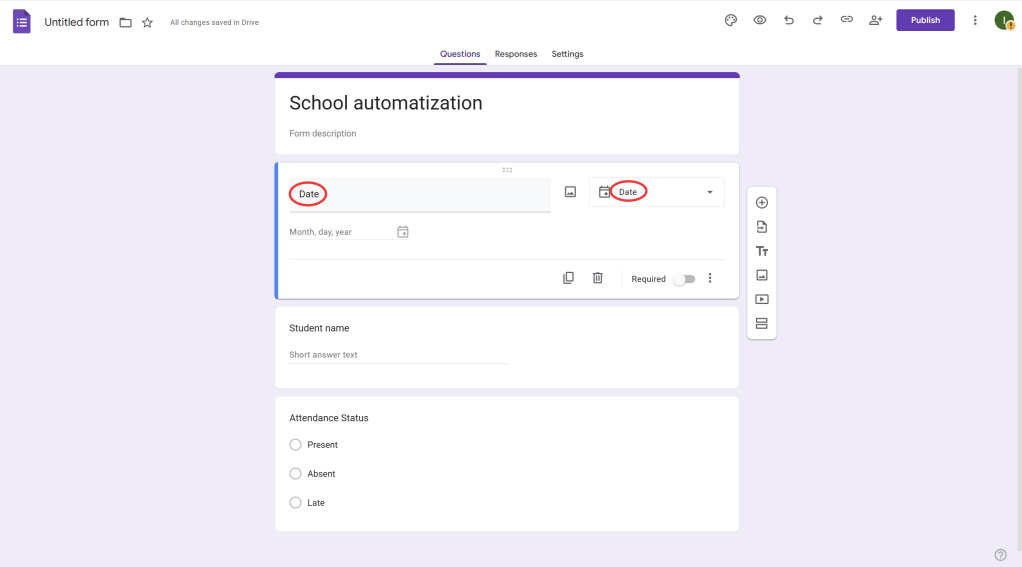Toggle the Required switch

pyautogui.click(x=684, y=279)
